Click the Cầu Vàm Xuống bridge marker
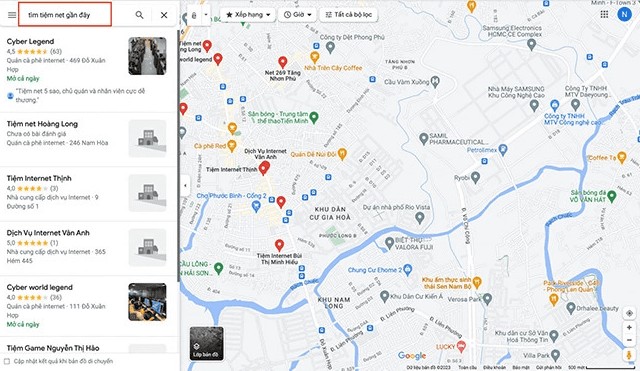This screenshot has width=640, height=371. [x=435, y=81]
